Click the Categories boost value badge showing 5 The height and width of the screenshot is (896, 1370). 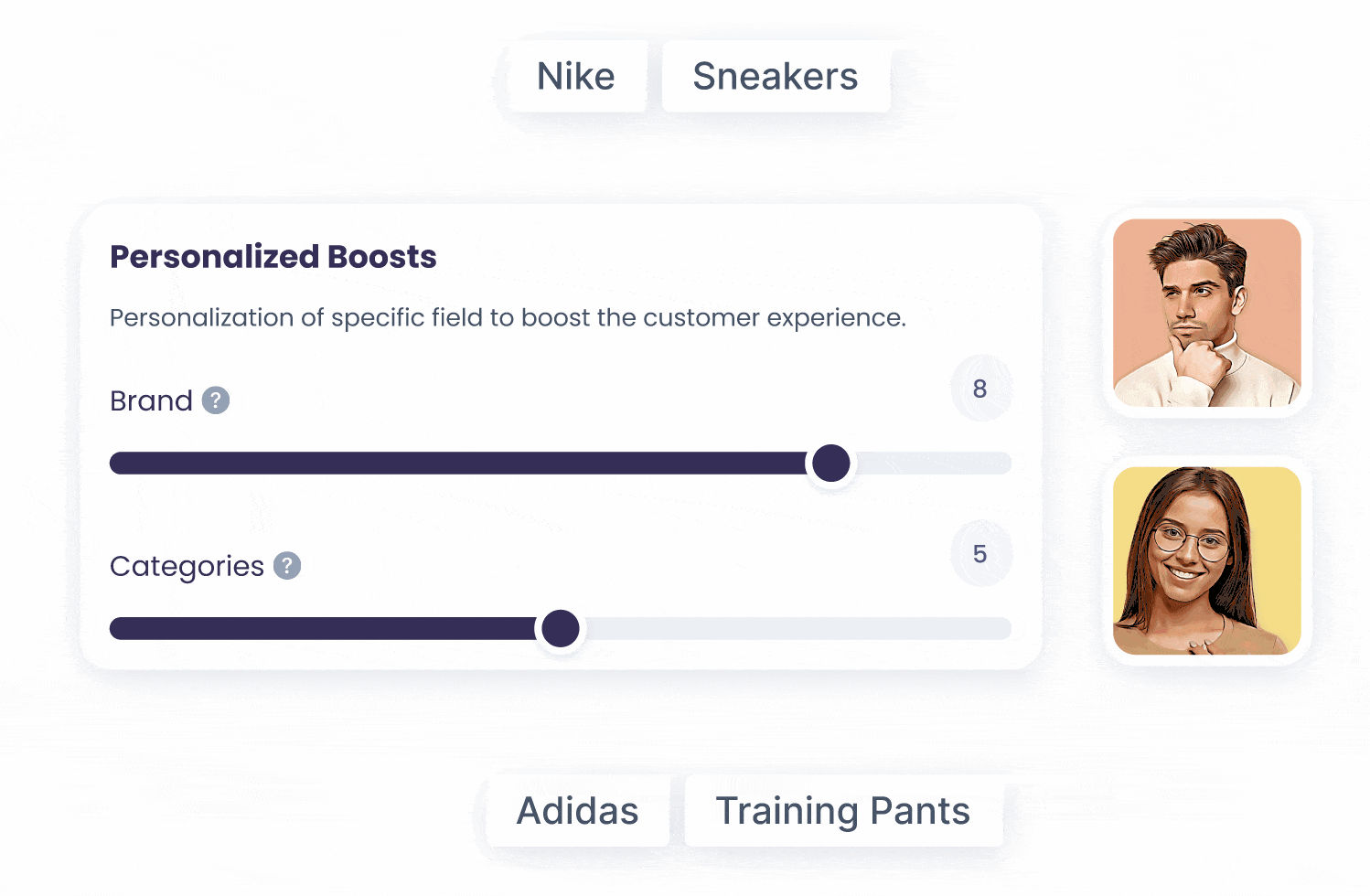pyautogui.click(x=980, y=554)
